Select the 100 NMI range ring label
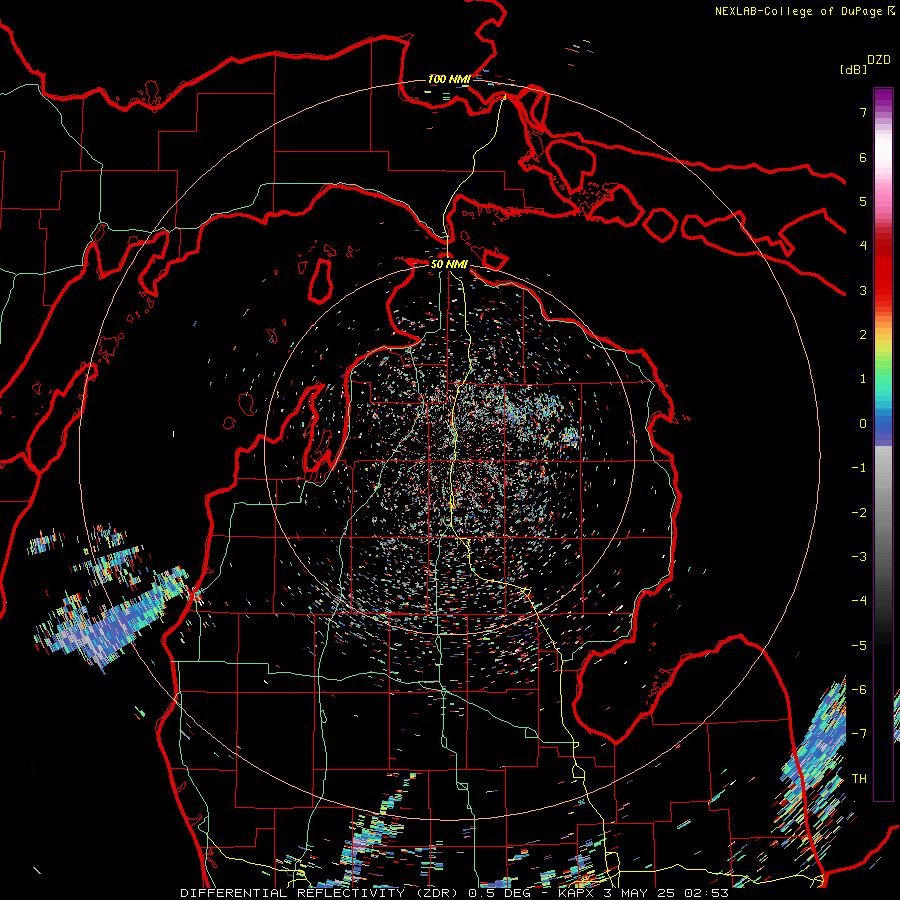Viewport: 900px width, 900px height. 449,79
